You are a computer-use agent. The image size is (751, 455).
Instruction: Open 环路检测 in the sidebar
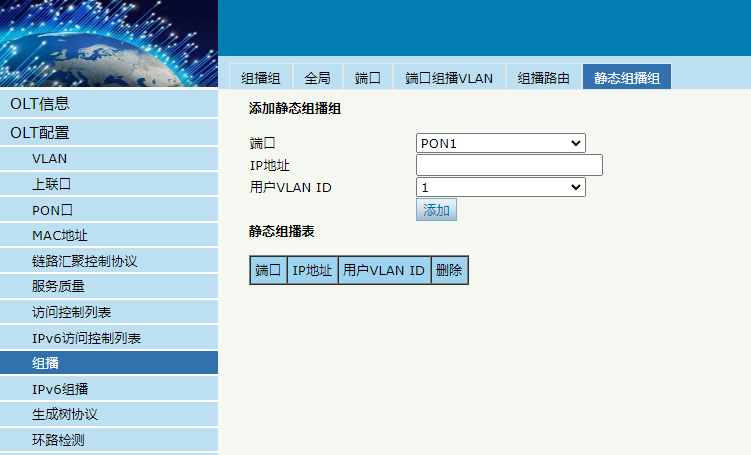(109, 440)
